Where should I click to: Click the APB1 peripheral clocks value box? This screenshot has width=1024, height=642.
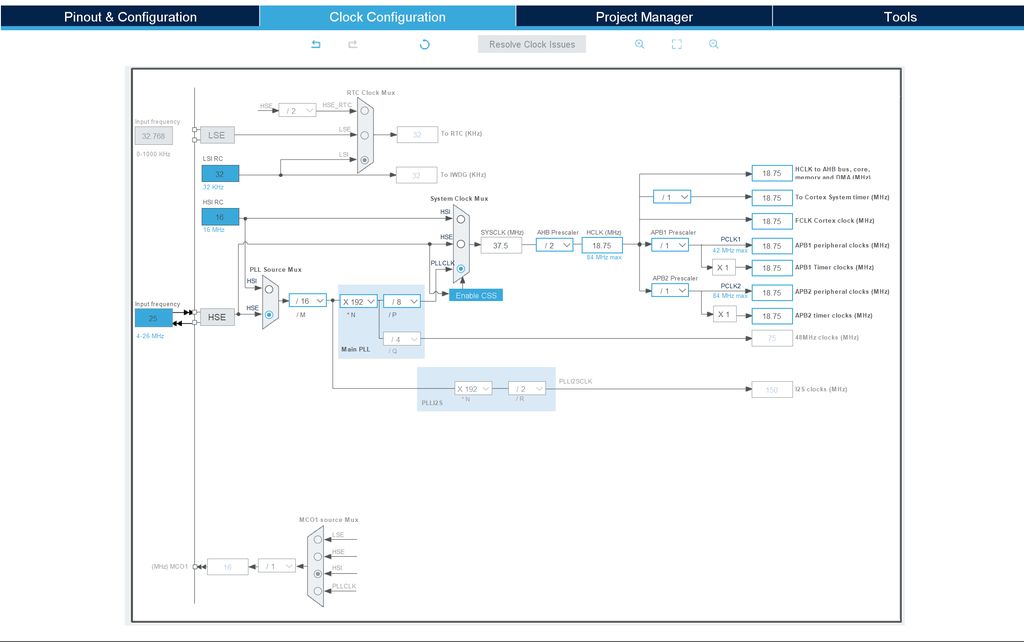772,246
